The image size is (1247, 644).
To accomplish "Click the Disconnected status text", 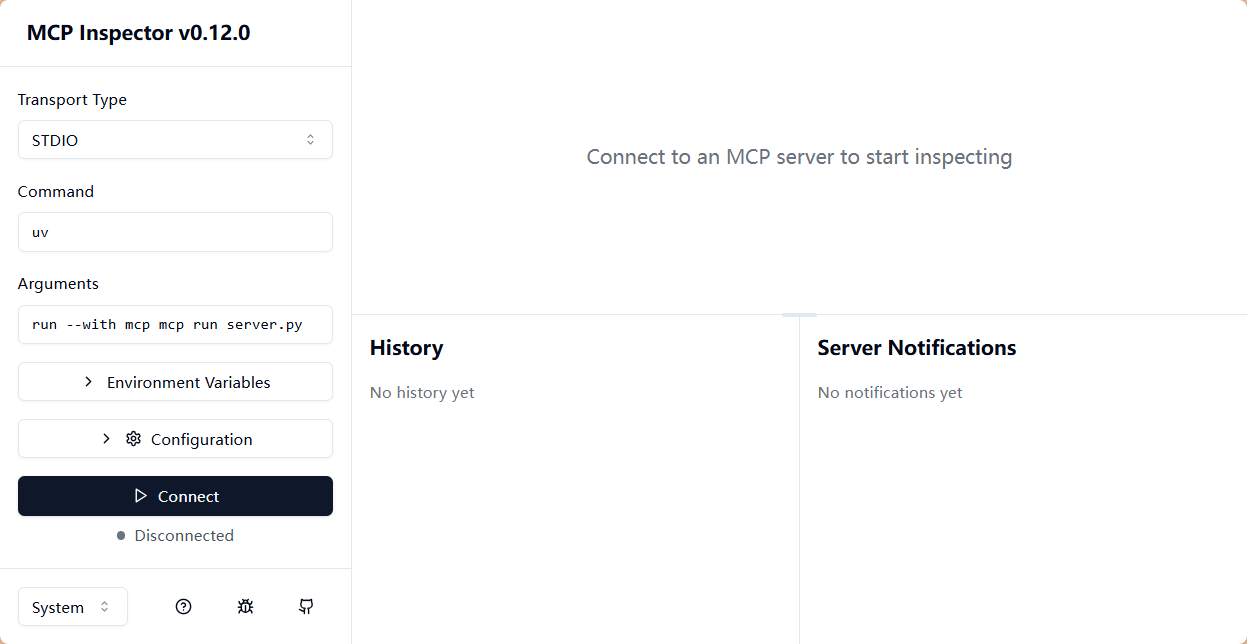I will (184, 535).
